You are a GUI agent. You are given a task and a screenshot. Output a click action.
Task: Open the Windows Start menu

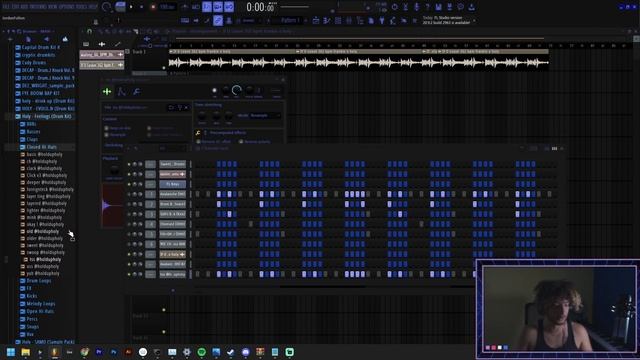[x=11, y=352]
